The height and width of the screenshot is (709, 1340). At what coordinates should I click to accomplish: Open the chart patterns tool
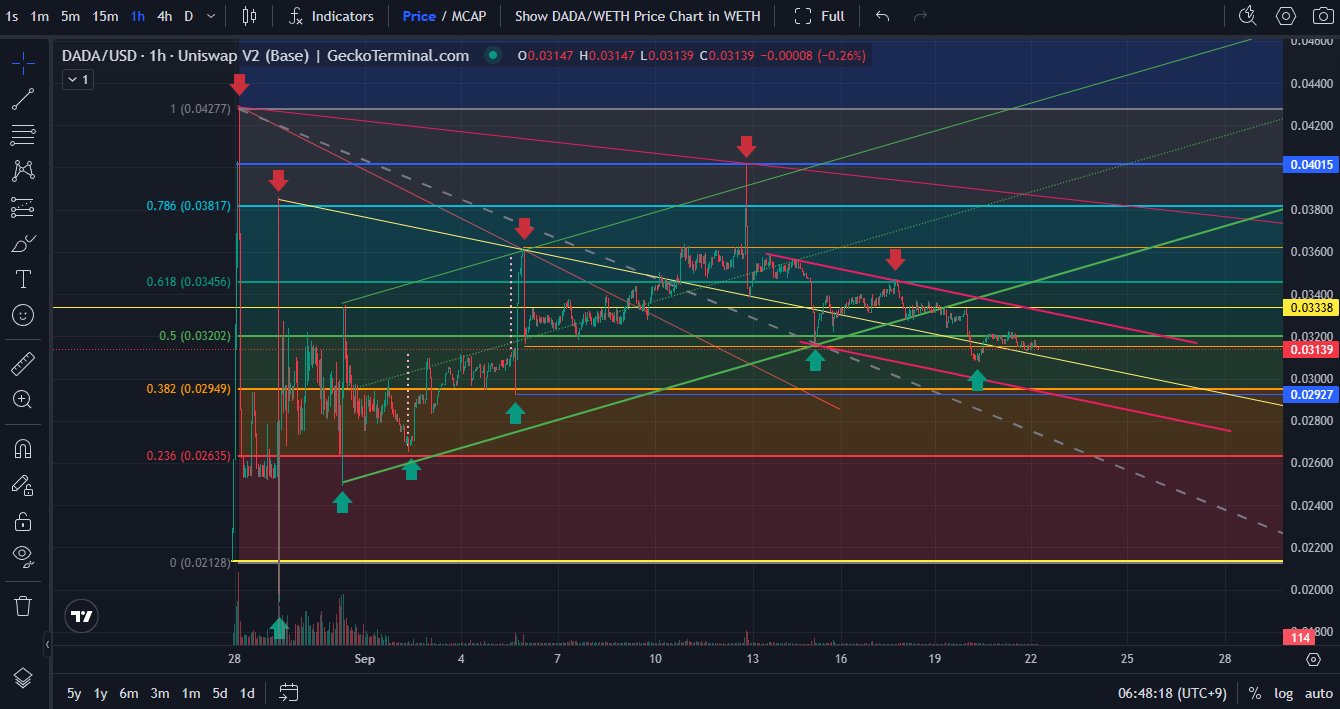23,171
